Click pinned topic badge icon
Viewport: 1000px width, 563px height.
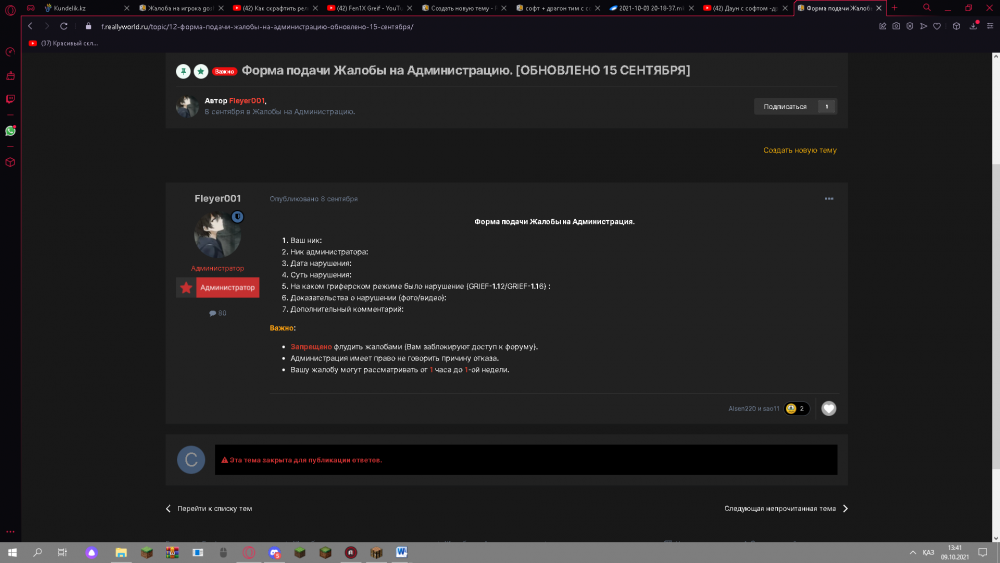click(x=183, y=71)
